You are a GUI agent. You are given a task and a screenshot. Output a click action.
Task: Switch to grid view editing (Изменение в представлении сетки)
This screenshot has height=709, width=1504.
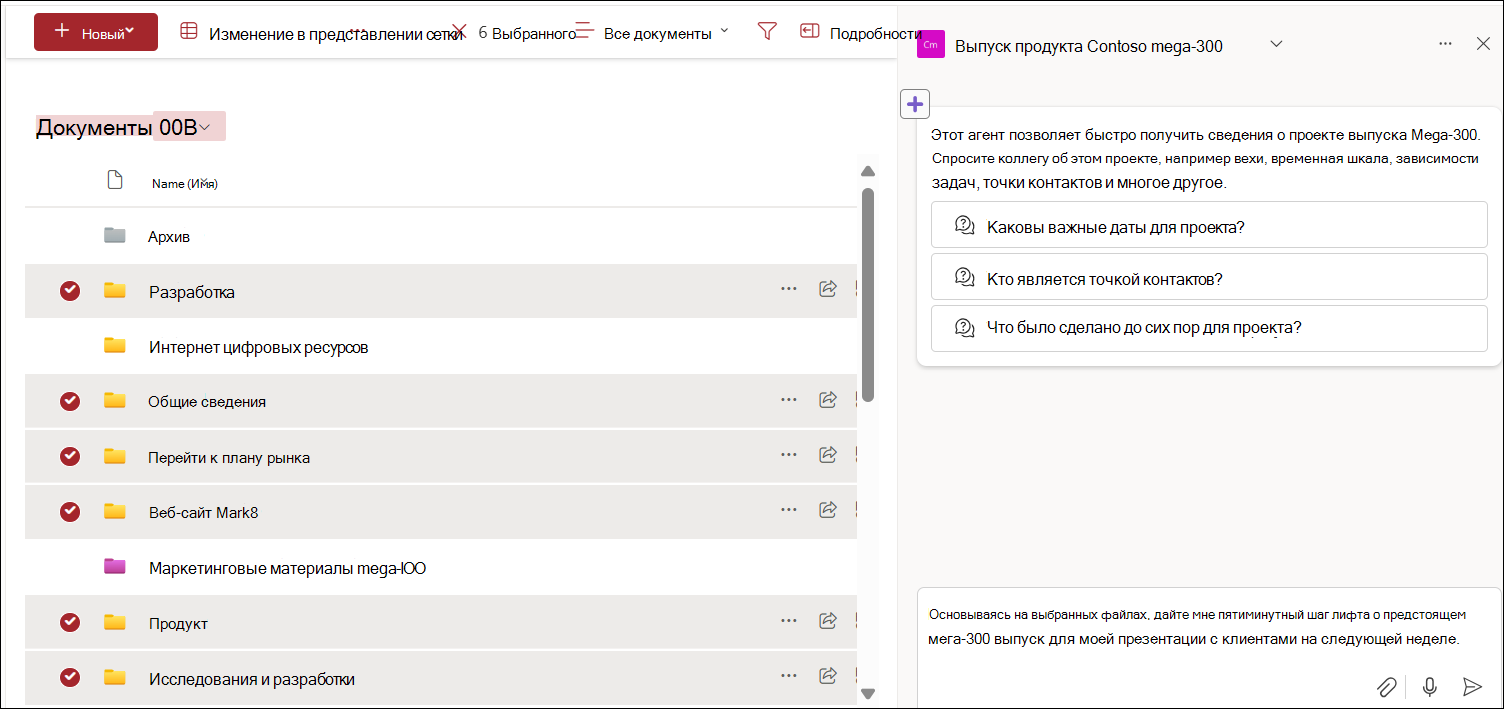(x=321, y=33)
